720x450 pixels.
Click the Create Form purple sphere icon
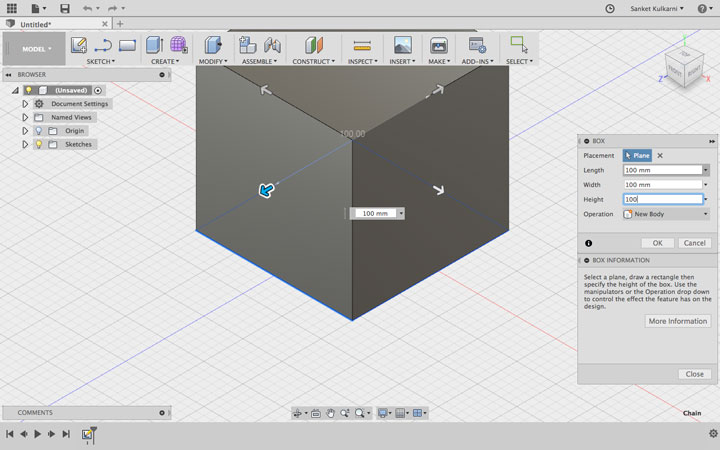click(178, 45)
